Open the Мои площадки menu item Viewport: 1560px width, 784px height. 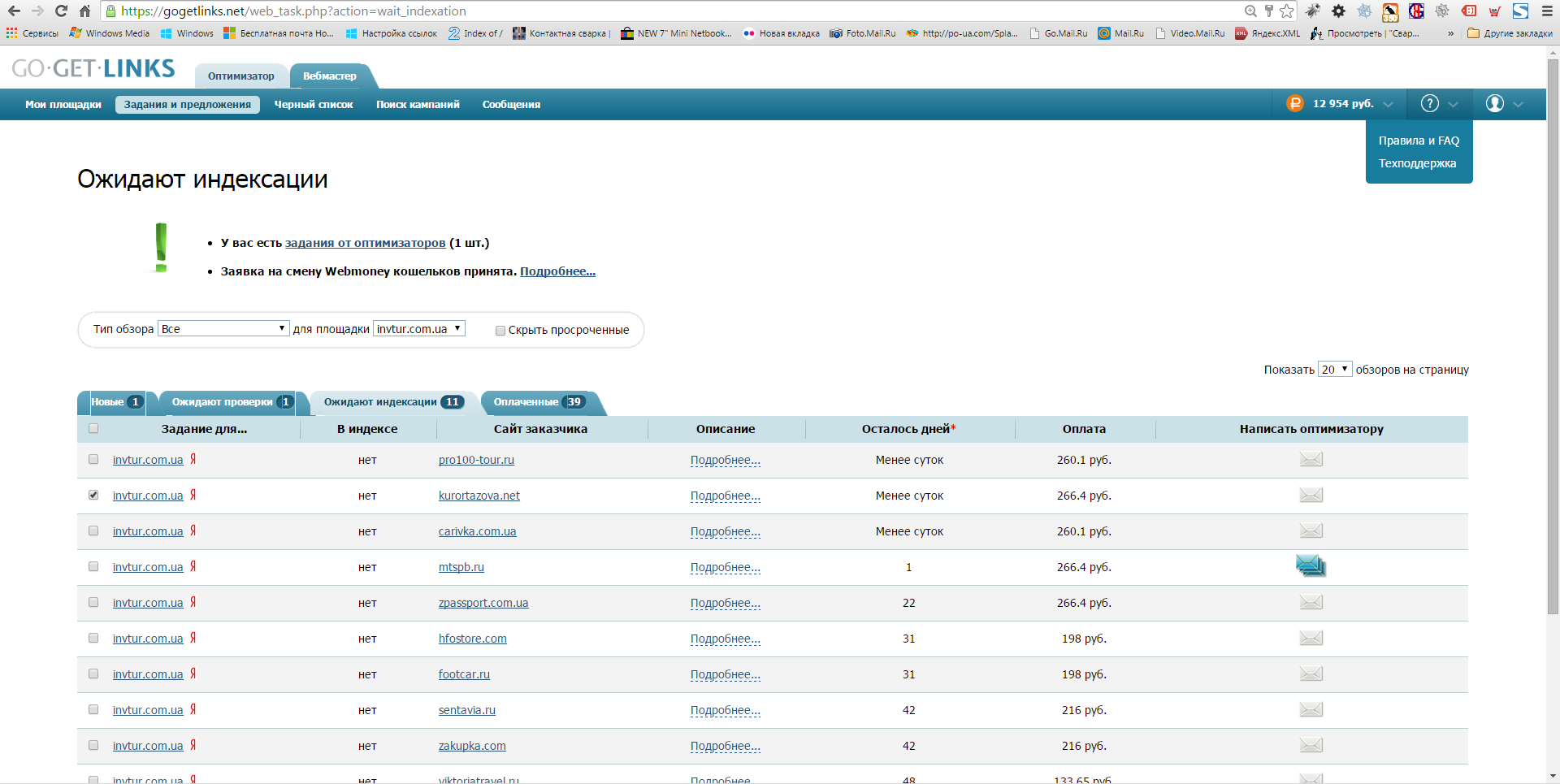[x=63, y=104]
